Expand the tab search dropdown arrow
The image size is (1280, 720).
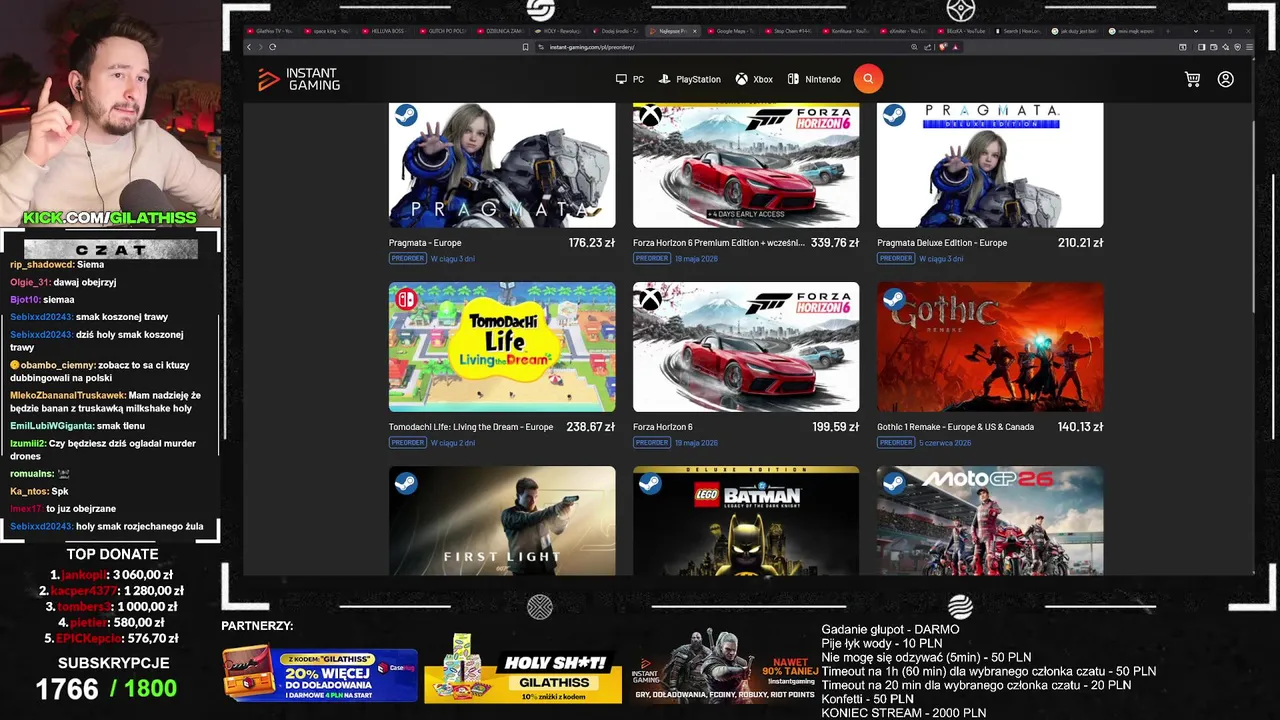click(x=1196, y=31)
